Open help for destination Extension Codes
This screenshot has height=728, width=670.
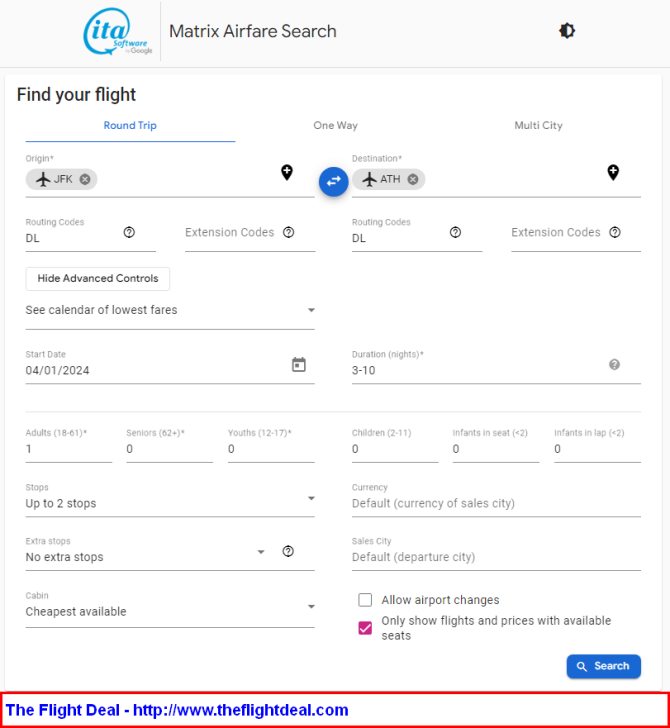pyautogui.click(x=615, y=232)
